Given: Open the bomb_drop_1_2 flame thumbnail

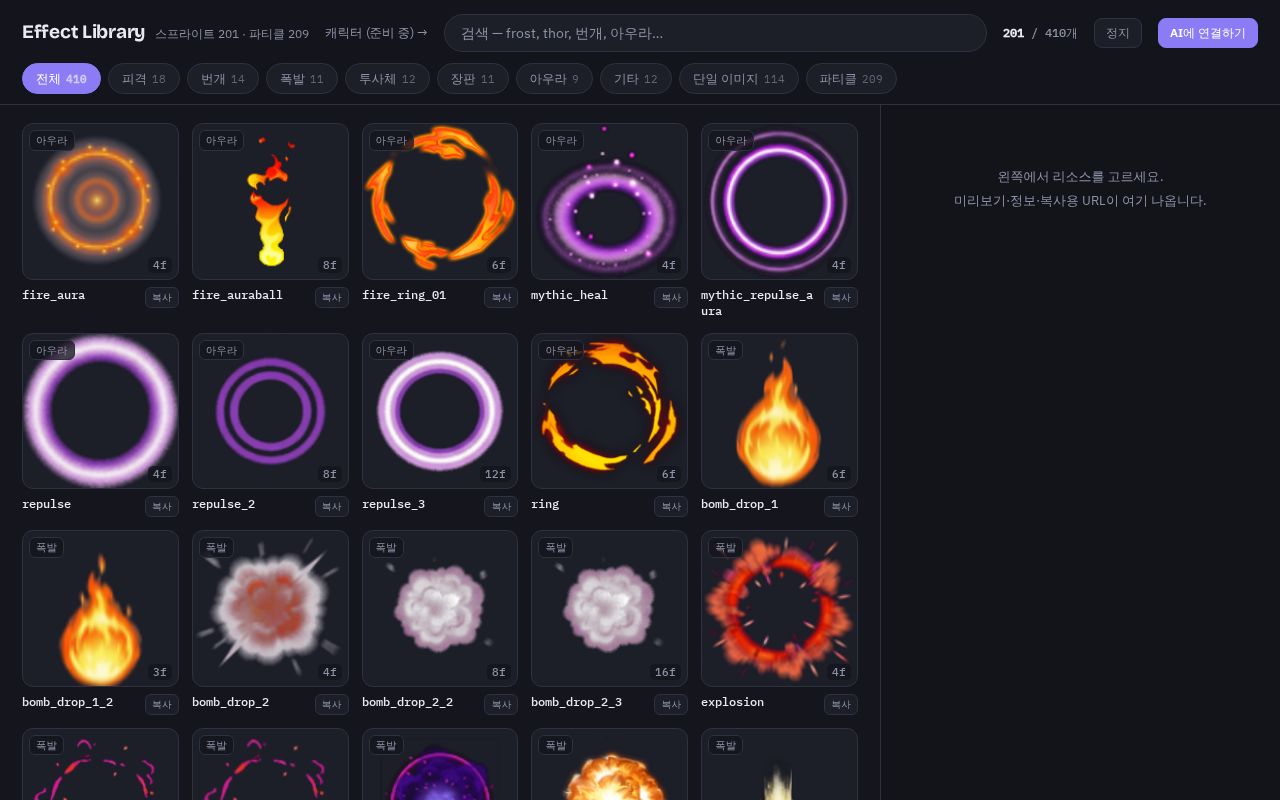Looking at the screenshot, I should tap(100, 608).
